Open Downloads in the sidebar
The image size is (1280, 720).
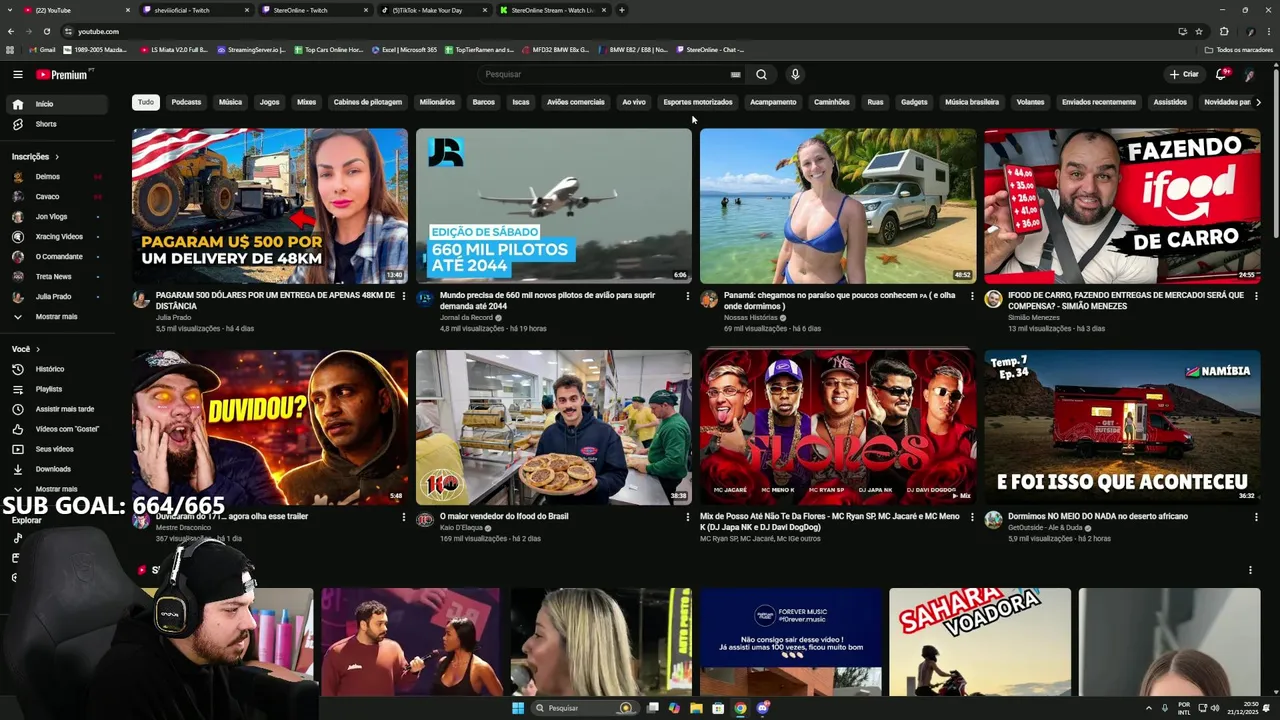click(59, 469)
